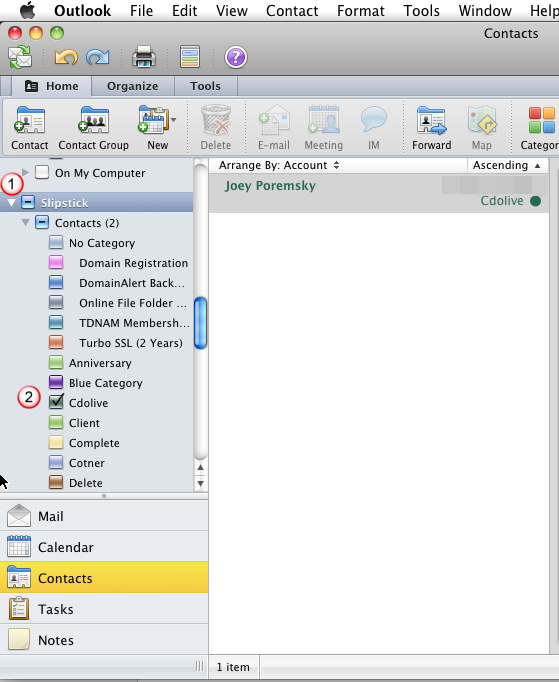Switch to Notes view
Image resolution: width=559 pixels, height=682 pixels.
[104, 640]
